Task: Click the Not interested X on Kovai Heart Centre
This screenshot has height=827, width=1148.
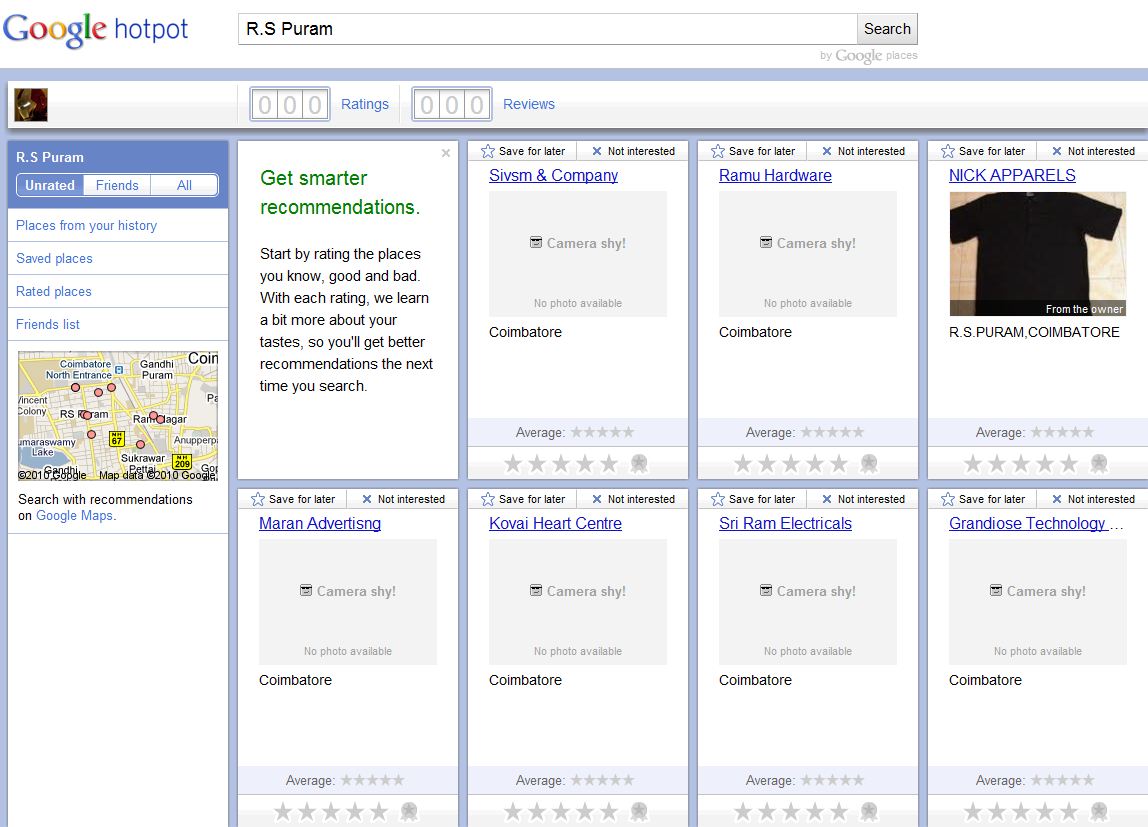Action: pos(597,499)
